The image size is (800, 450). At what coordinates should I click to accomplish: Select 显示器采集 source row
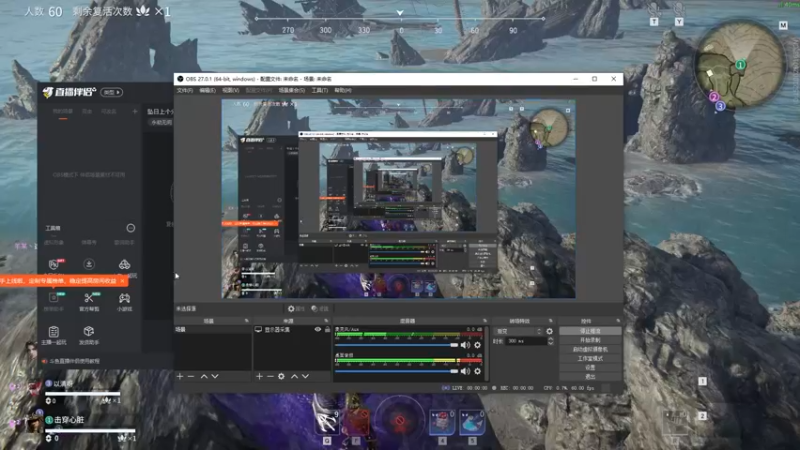292,330
